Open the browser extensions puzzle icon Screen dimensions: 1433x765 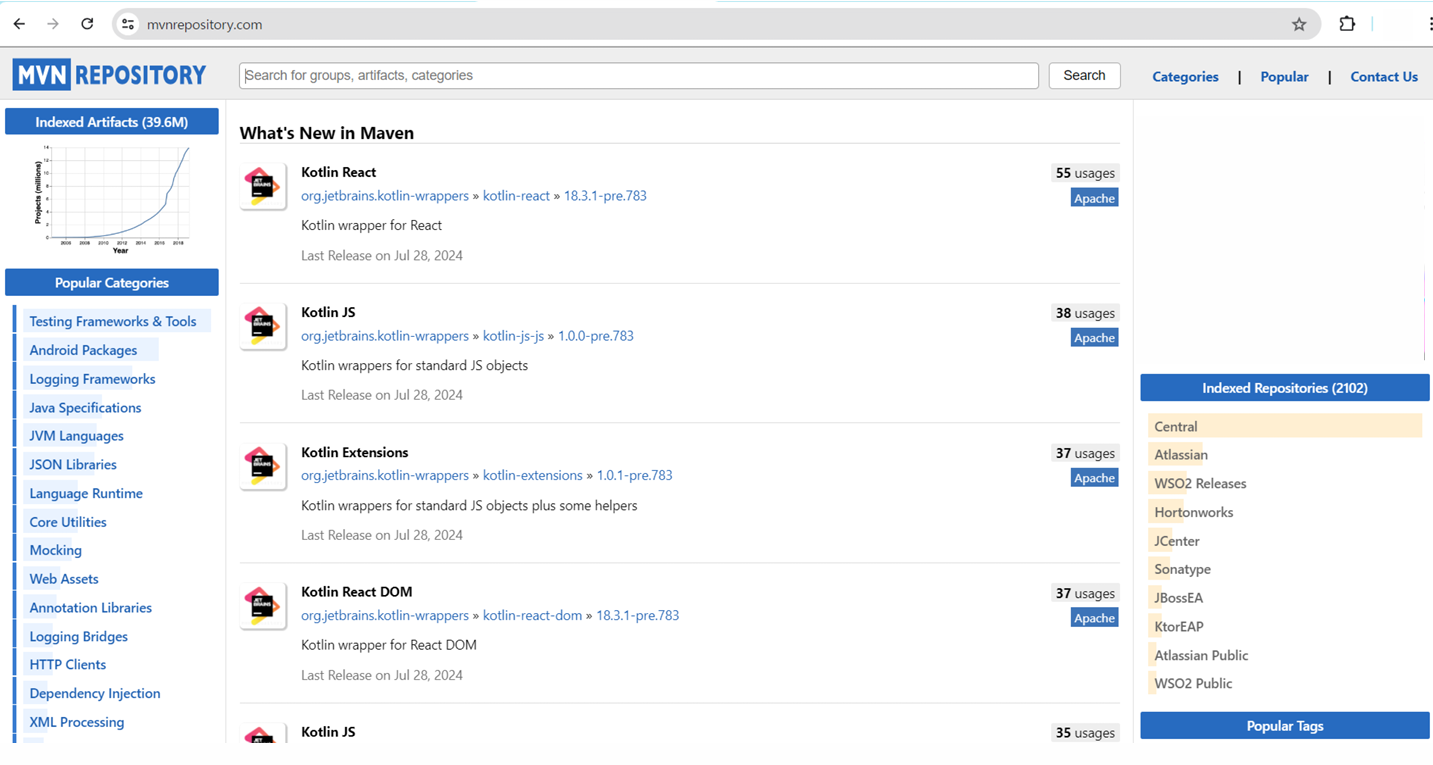(x=1347, y=24)
